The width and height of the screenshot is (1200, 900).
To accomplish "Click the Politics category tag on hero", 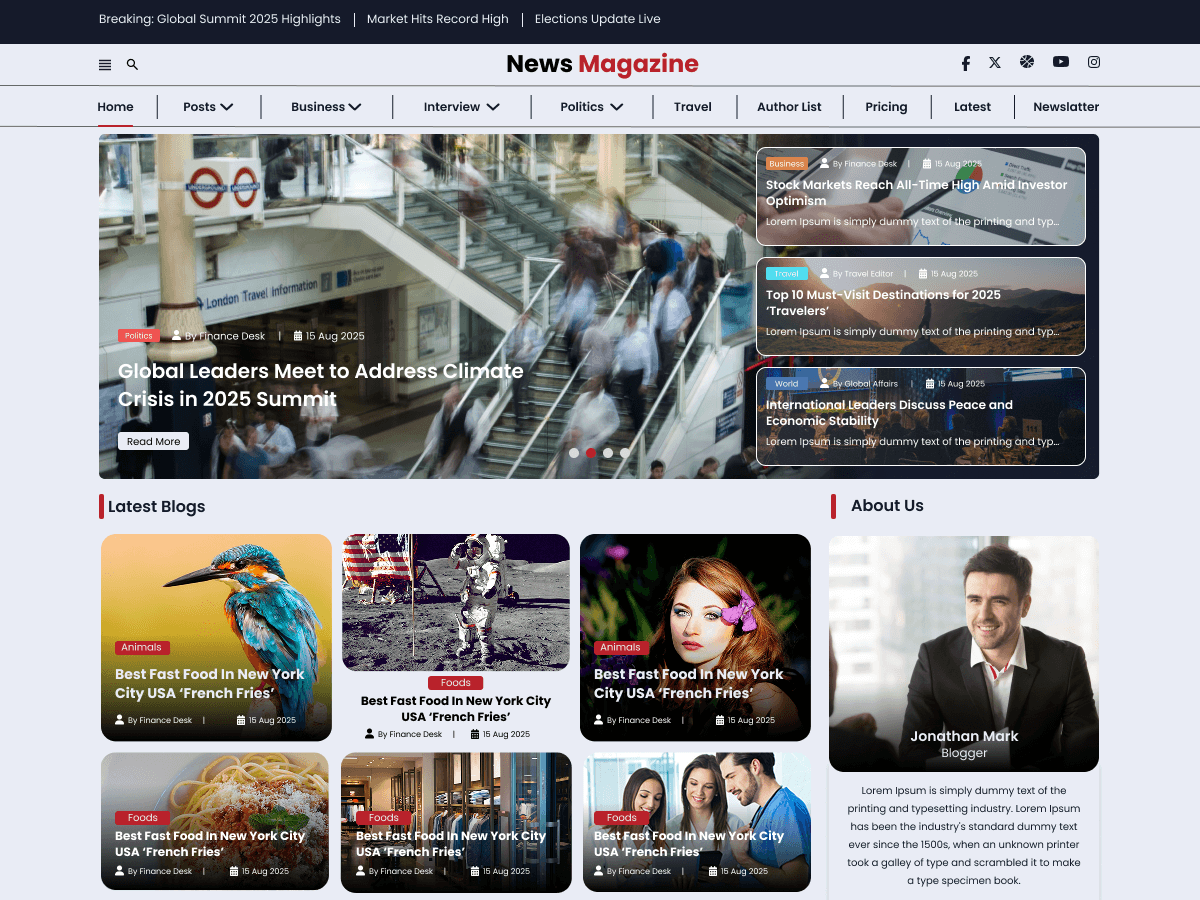I will click(x=139, y=336).
